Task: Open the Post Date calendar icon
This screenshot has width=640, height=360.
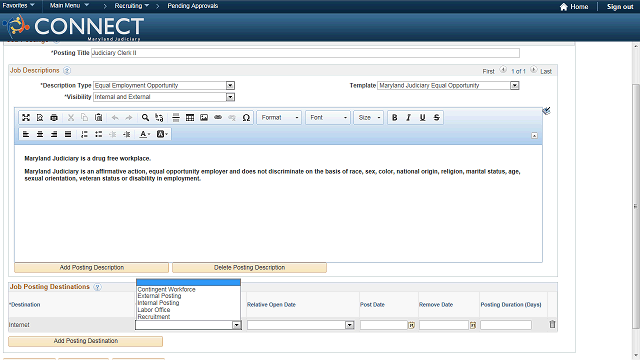Action: coord(411,325)
